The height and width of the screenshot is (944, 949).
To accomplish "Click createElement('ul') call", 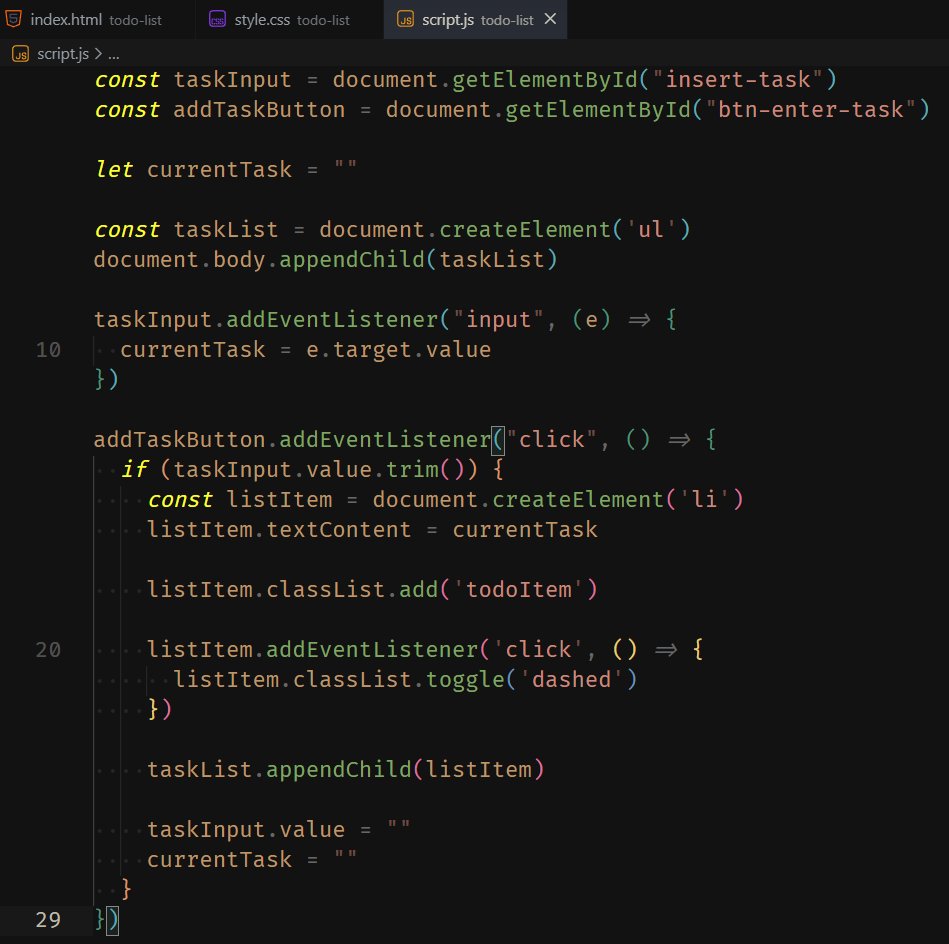I will (x=565, y=229).
